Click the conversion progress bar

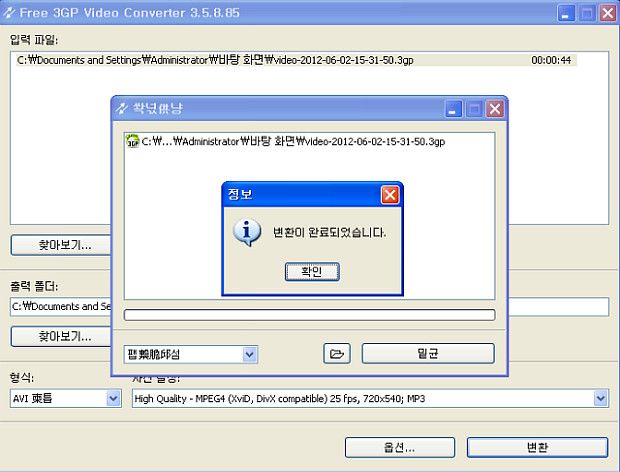[x=309, y=315]
